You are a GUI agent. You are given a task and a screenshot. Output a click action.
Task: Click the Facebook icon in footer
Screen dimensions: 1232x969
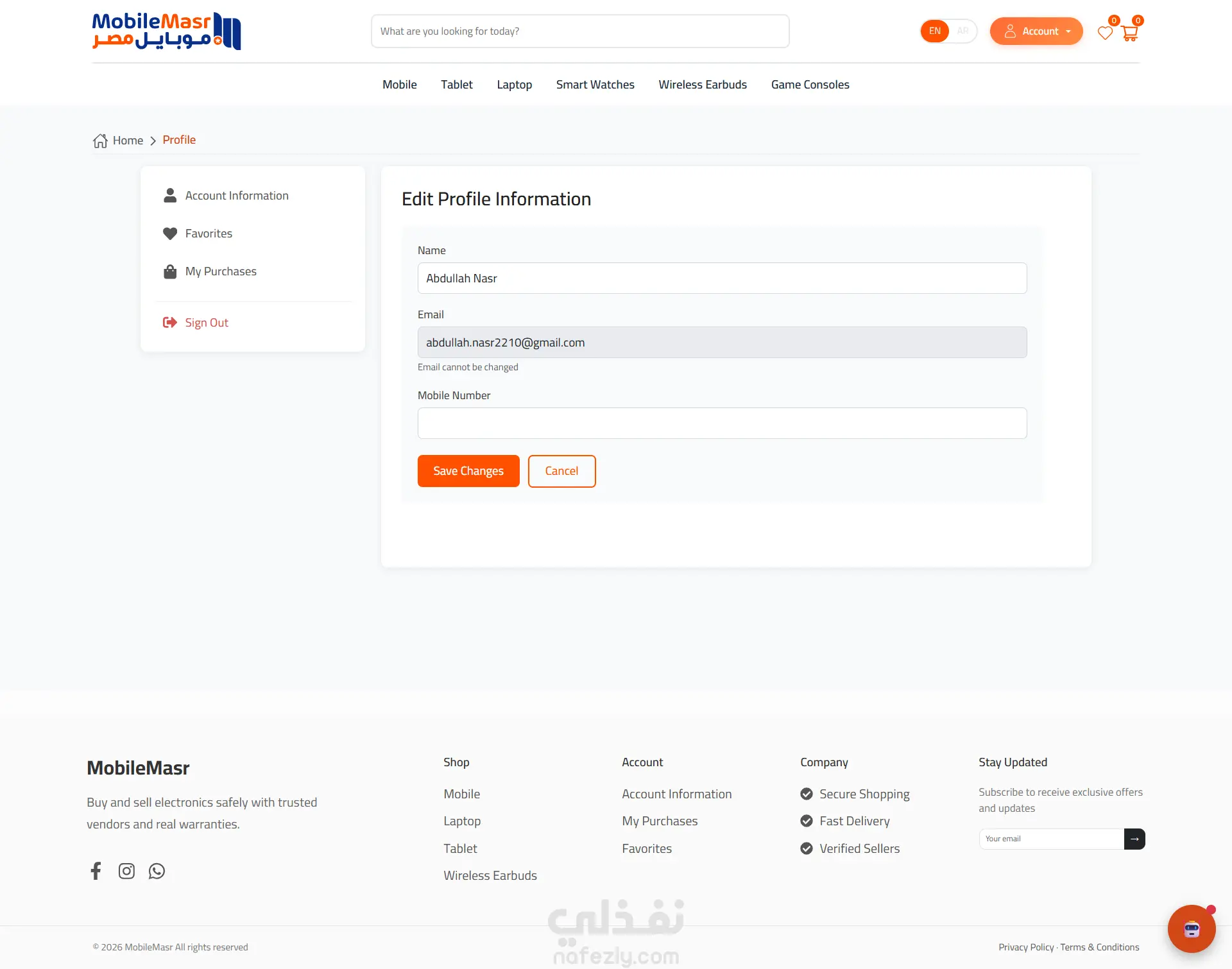(96, 871)
